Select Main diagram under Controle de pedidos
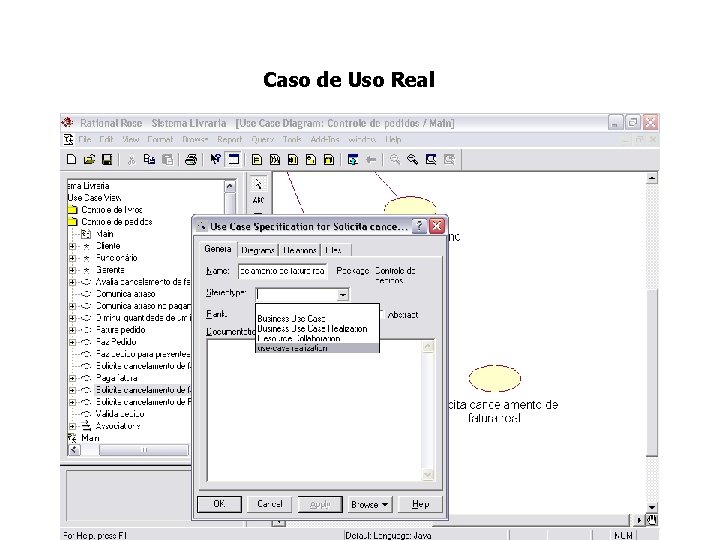720x540 pixels. (x=104, y=234)
